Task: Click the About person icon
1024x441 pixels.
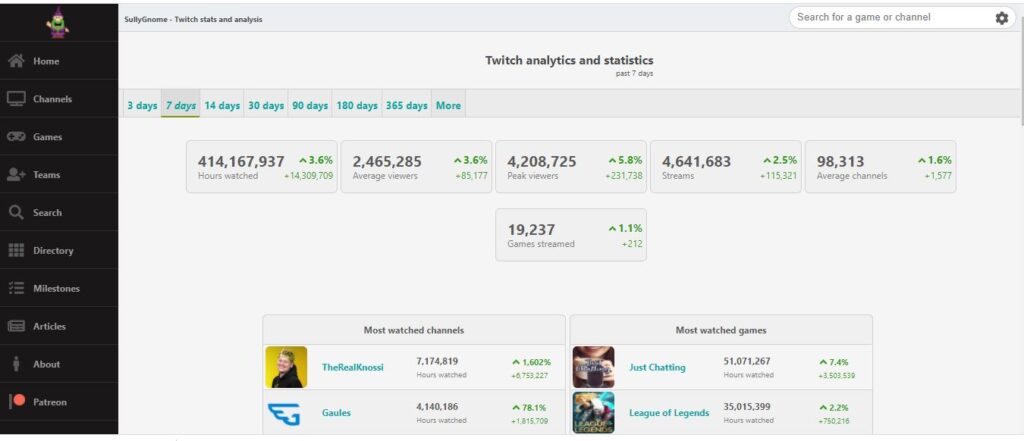Action: (x=16, y=364)
